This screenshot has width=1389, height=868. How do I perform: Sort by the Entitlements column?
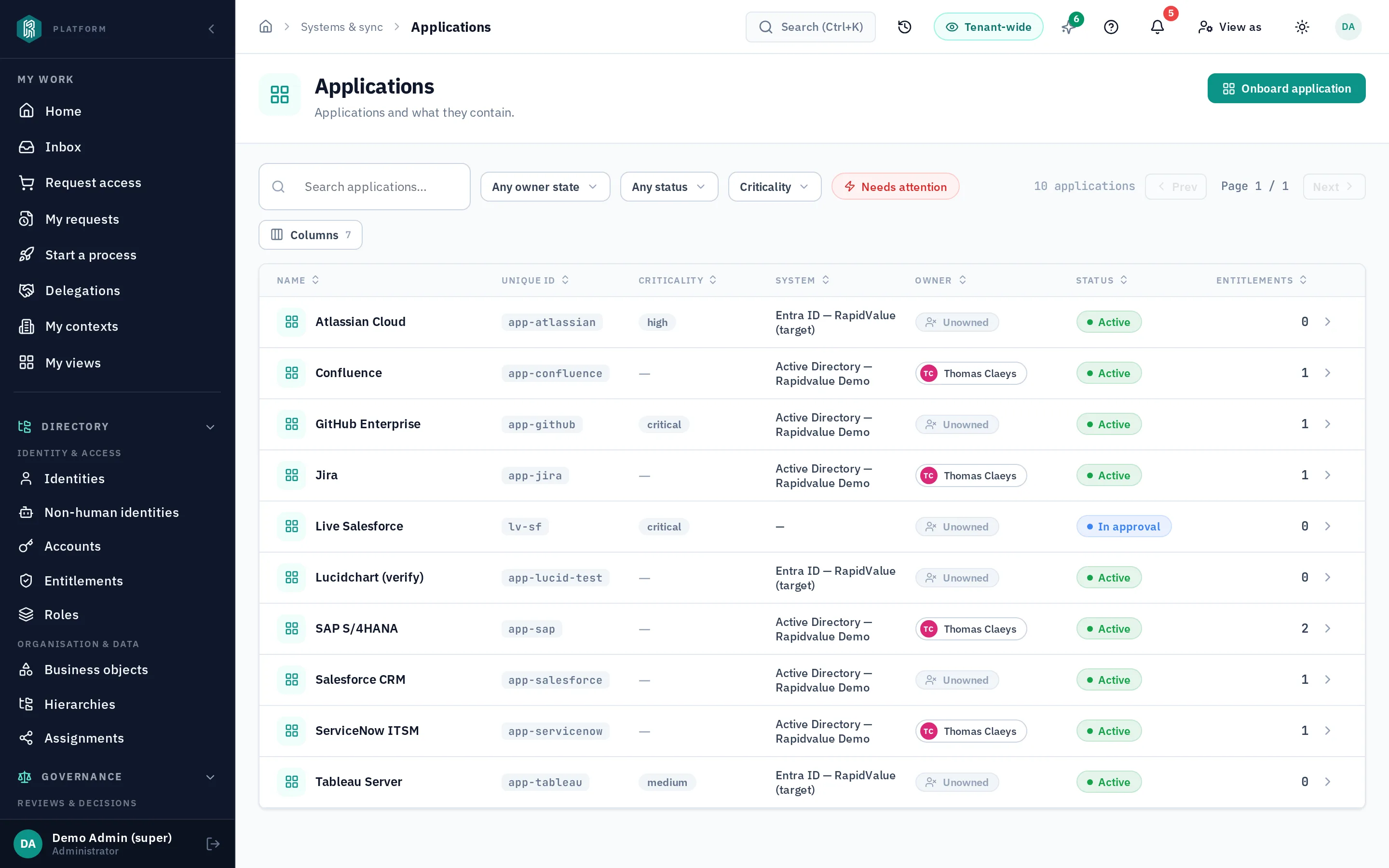[1261, 280]
